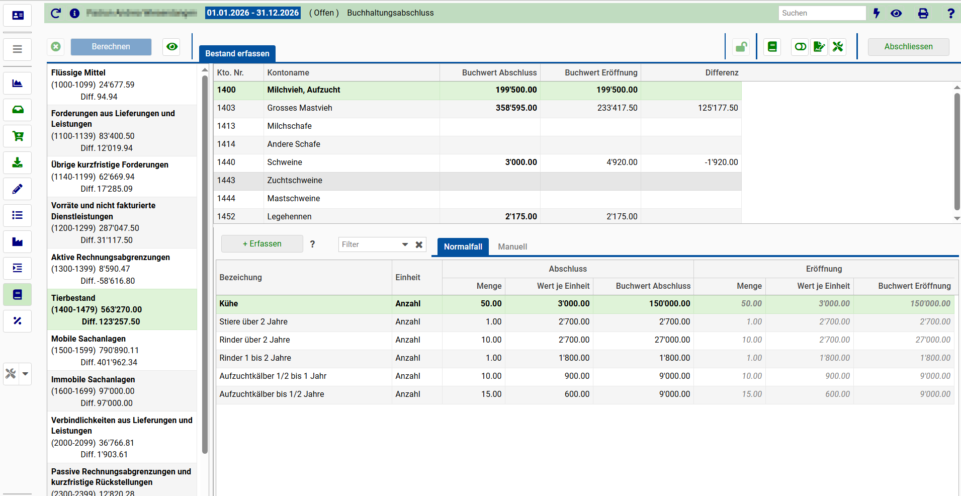Image resolution: width=961 pixels, height=496 pixels.
Task: Click the green wrench tools icon in toolbar
Action: (838, 47)
